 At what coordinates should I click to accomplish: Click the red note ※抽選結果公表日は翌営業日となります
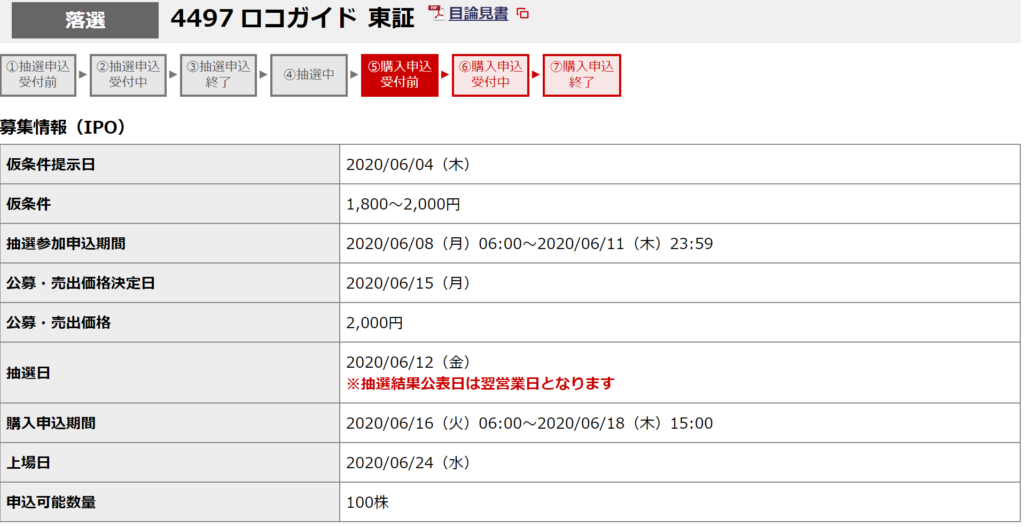point(480,383)
